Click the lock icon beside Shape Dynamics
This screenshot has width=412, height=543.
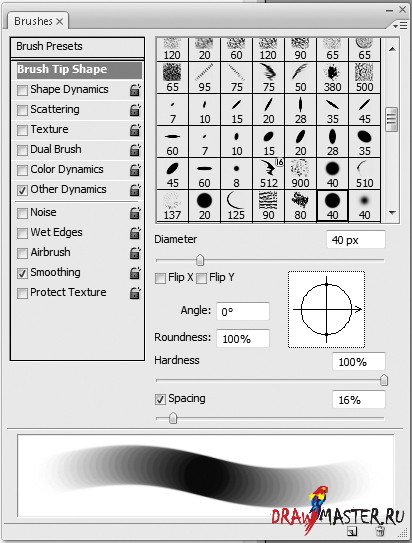tap(135, 90)
